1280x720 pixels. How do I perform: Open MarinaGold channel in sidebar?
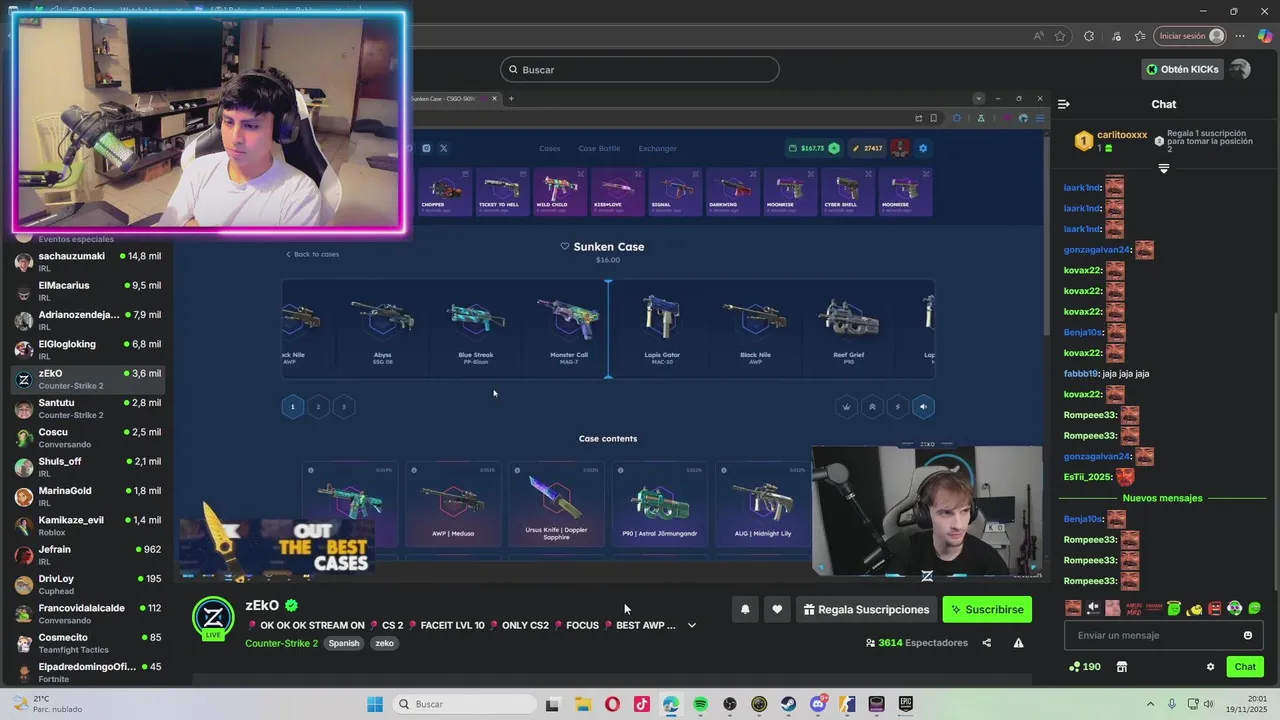click(x=86, y=496)
